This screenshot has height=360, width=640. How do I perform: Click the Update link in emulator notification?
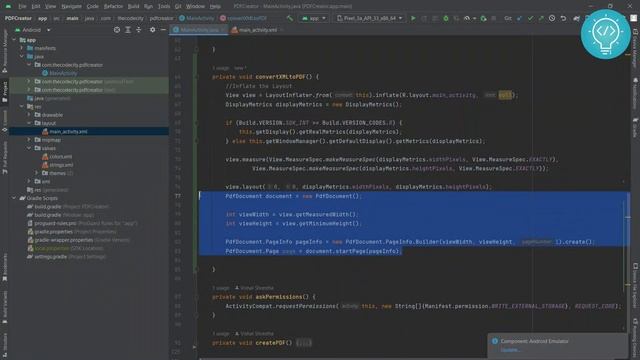click(510, 350)
